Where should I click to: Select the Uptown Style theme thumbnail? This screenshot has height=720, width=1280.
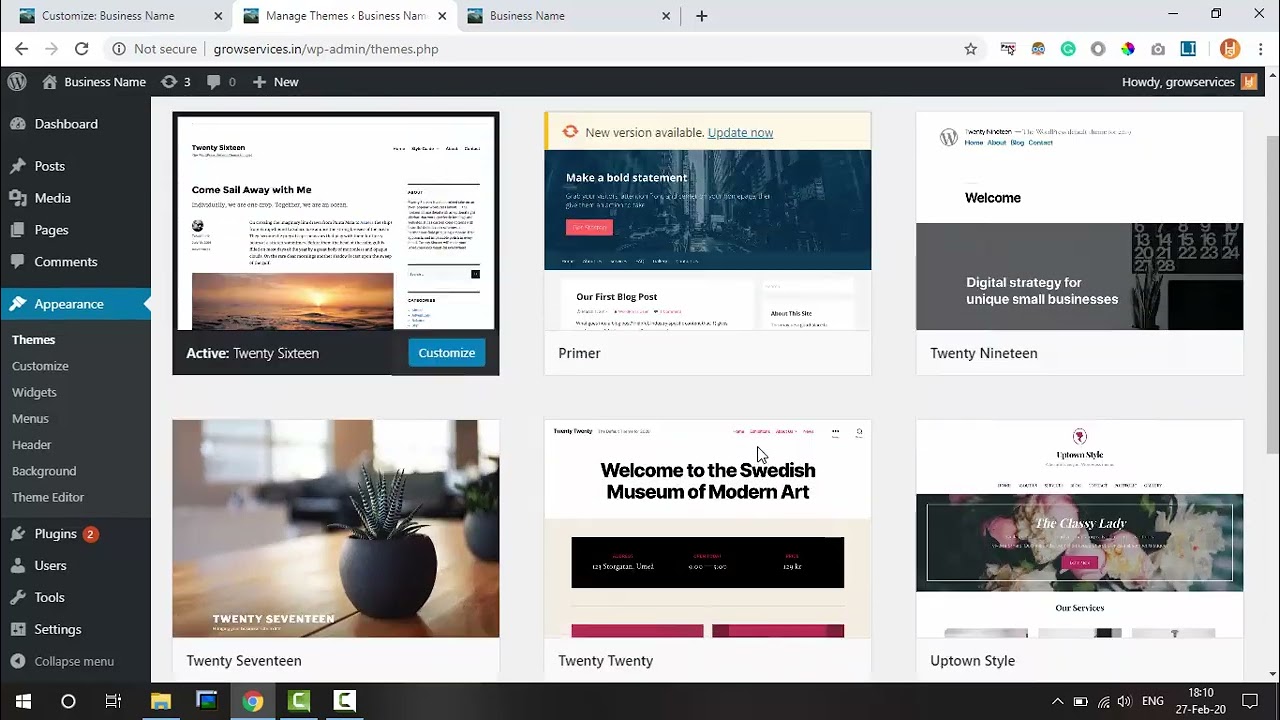(x=1080, y=529)
